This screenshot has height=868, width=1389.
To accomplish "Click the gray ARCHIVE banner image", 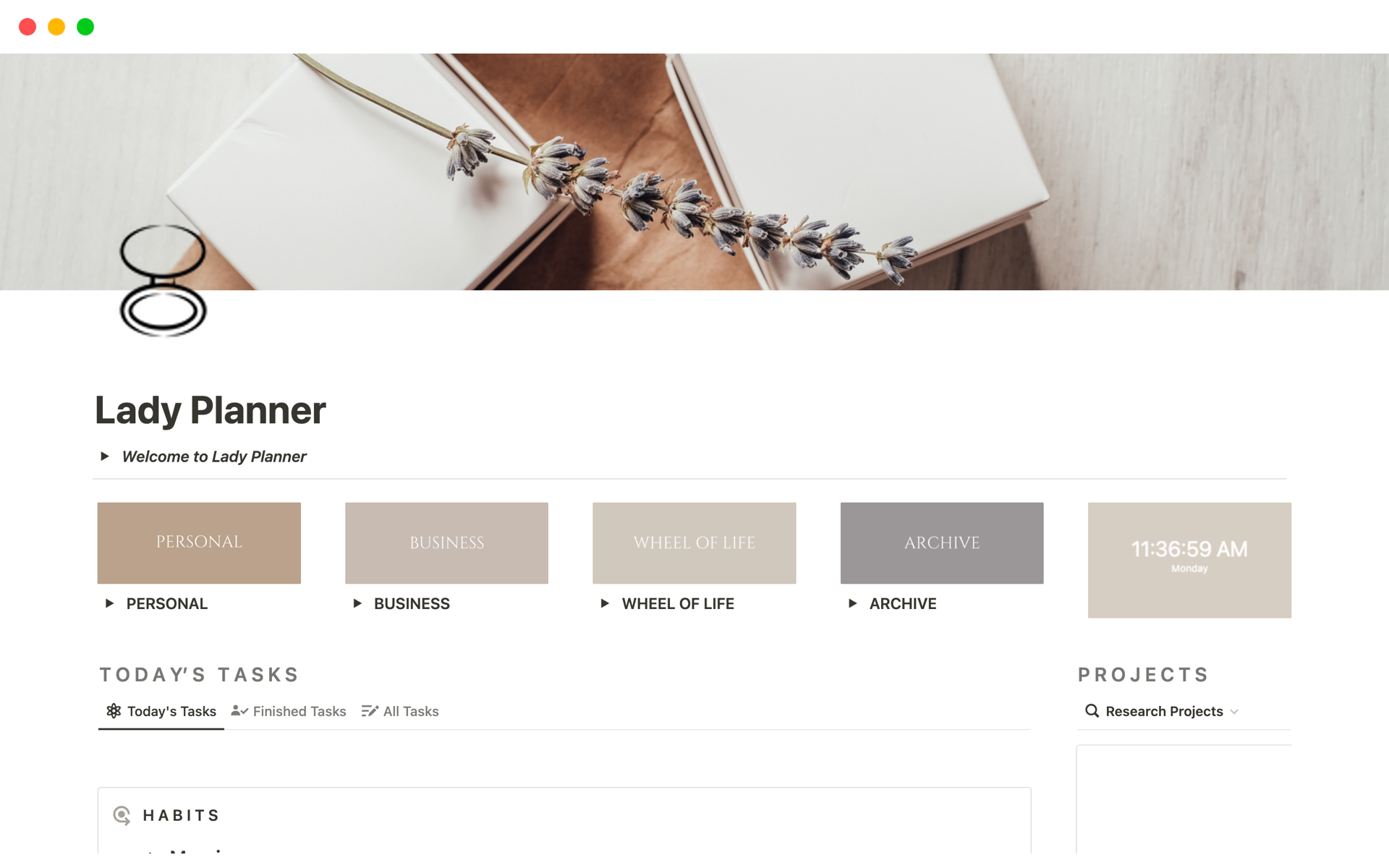I will pos(942,543).
